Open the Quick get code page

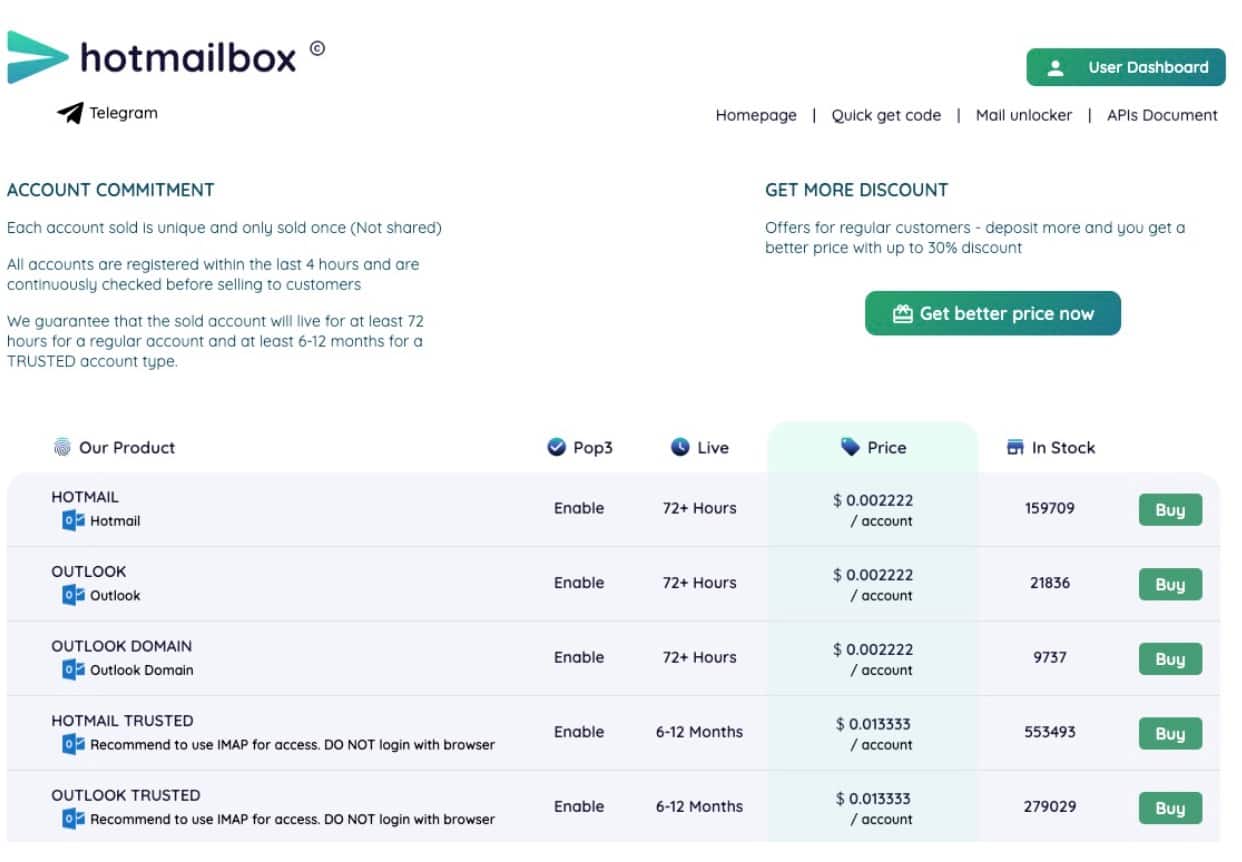click(886, 115)
